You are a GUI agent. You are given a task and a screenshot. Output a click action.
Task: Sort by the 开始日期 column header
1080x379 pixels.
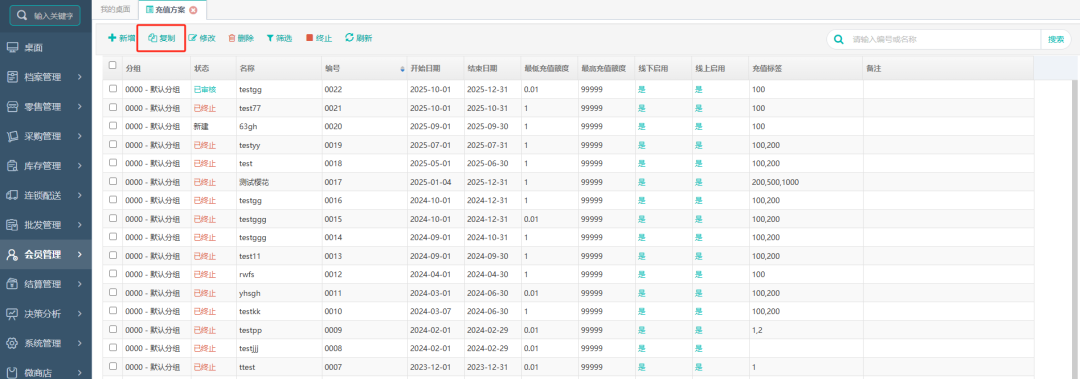click(x=435, y=69)
